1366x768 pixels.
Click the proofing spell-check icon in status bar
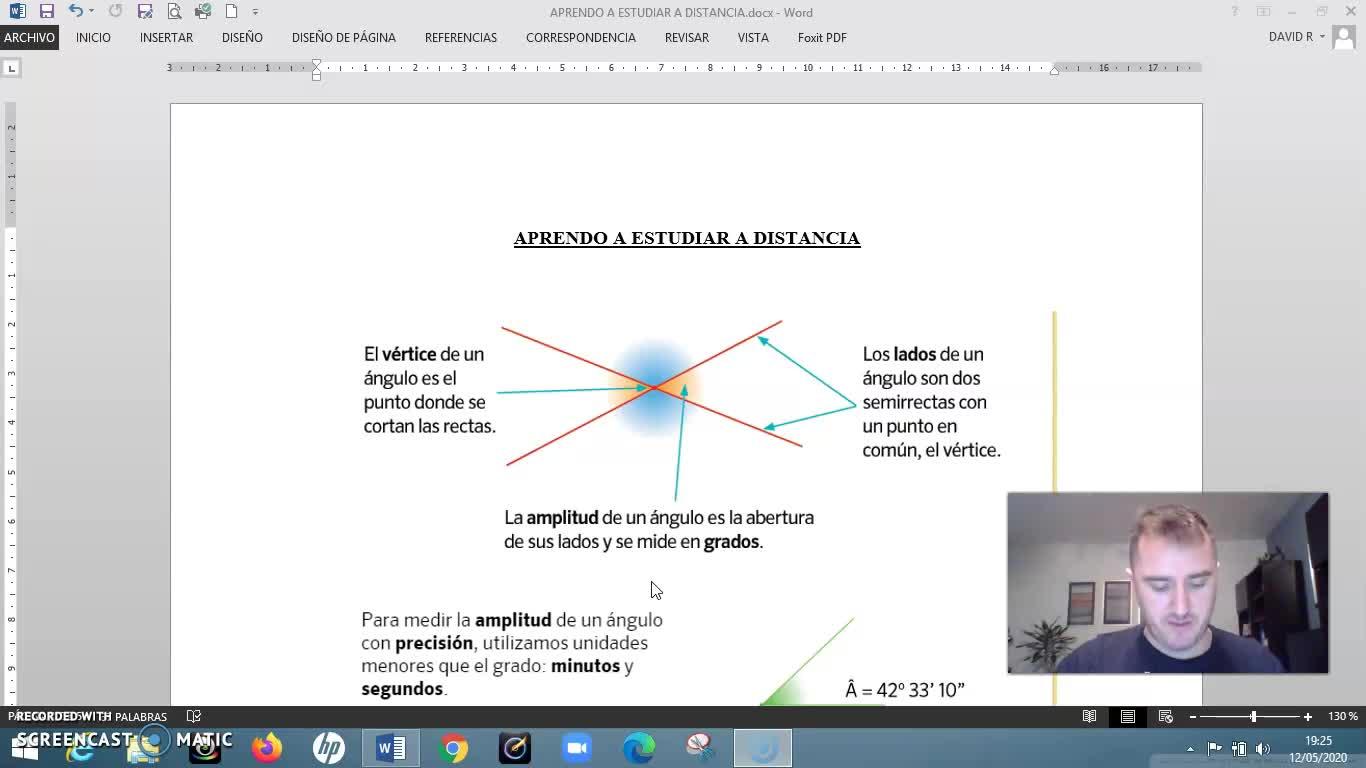pyautogui.click(x=194, y=716)
